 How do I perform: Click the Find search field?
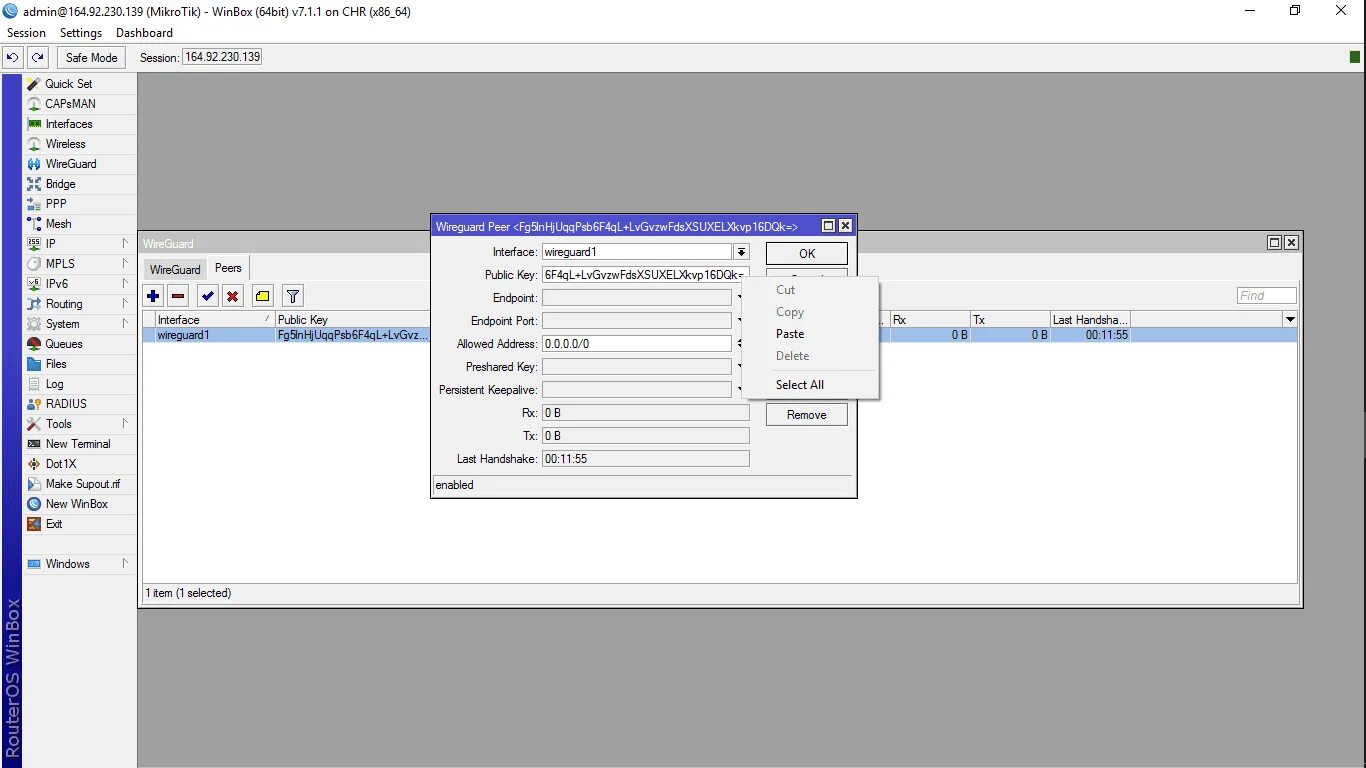(x=1266, y=296)
